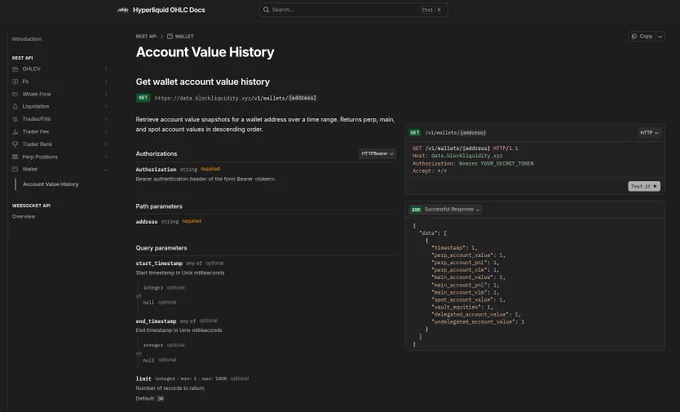Expand the OHLCV section chevron
680x412 pixels.
106,69
